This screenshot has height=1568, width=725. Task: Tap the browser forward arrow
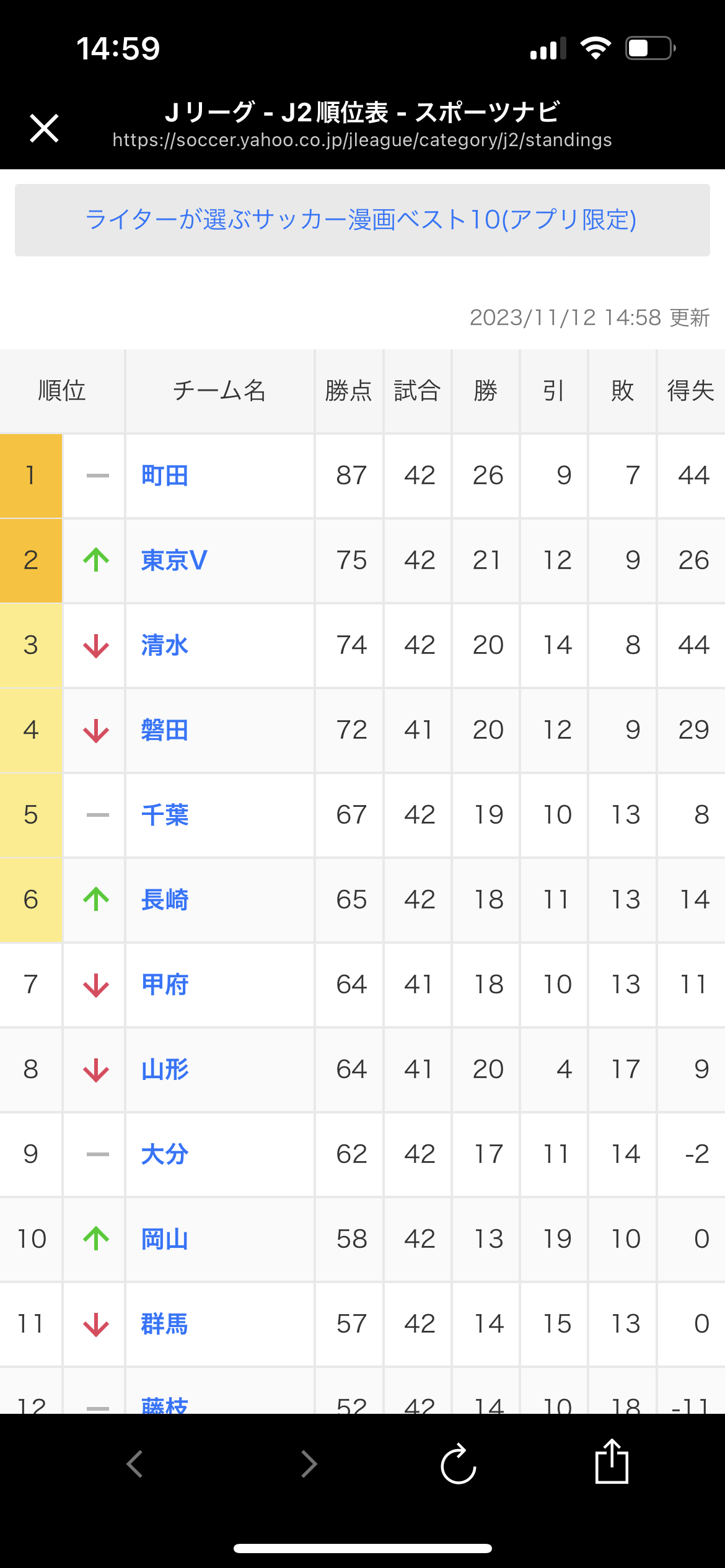pos(309,1464)
